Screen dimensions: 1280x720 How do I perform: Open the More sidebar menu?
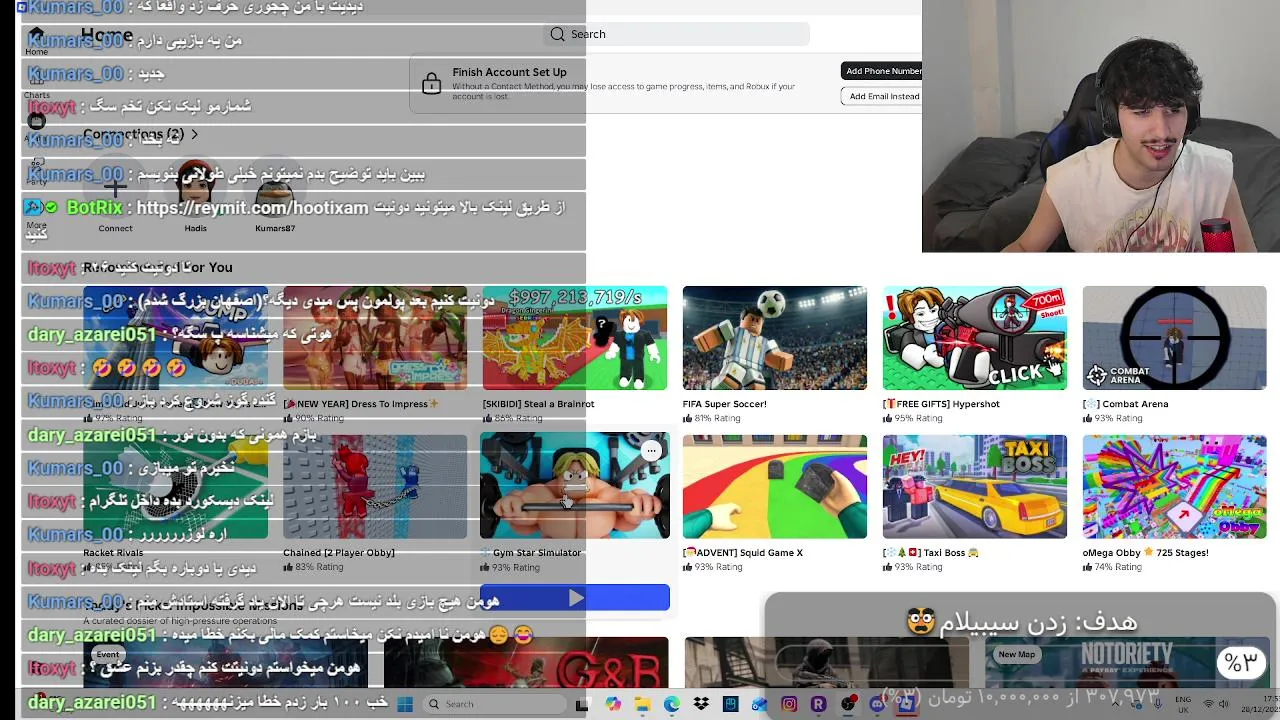pos(36,212)
